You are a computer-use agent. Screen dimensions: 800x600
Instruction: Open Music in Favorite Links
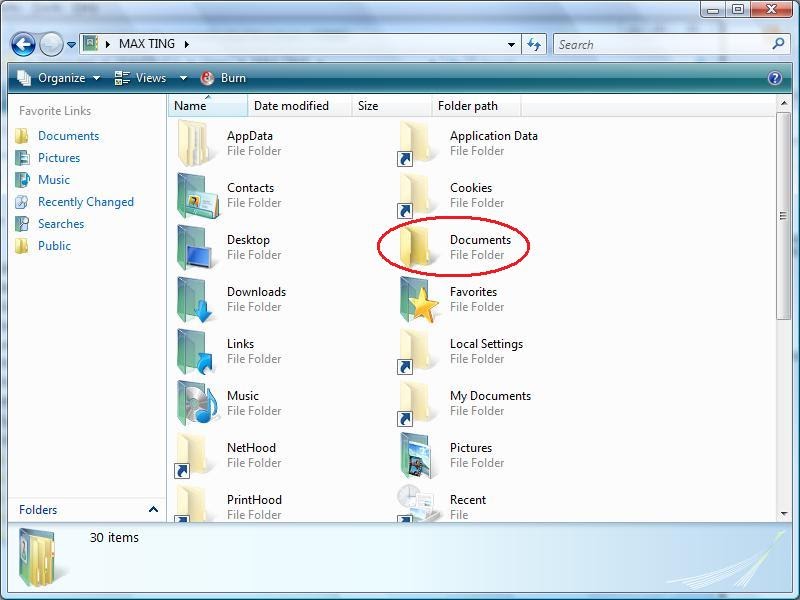pyautogui.click(x=54, y=180)
